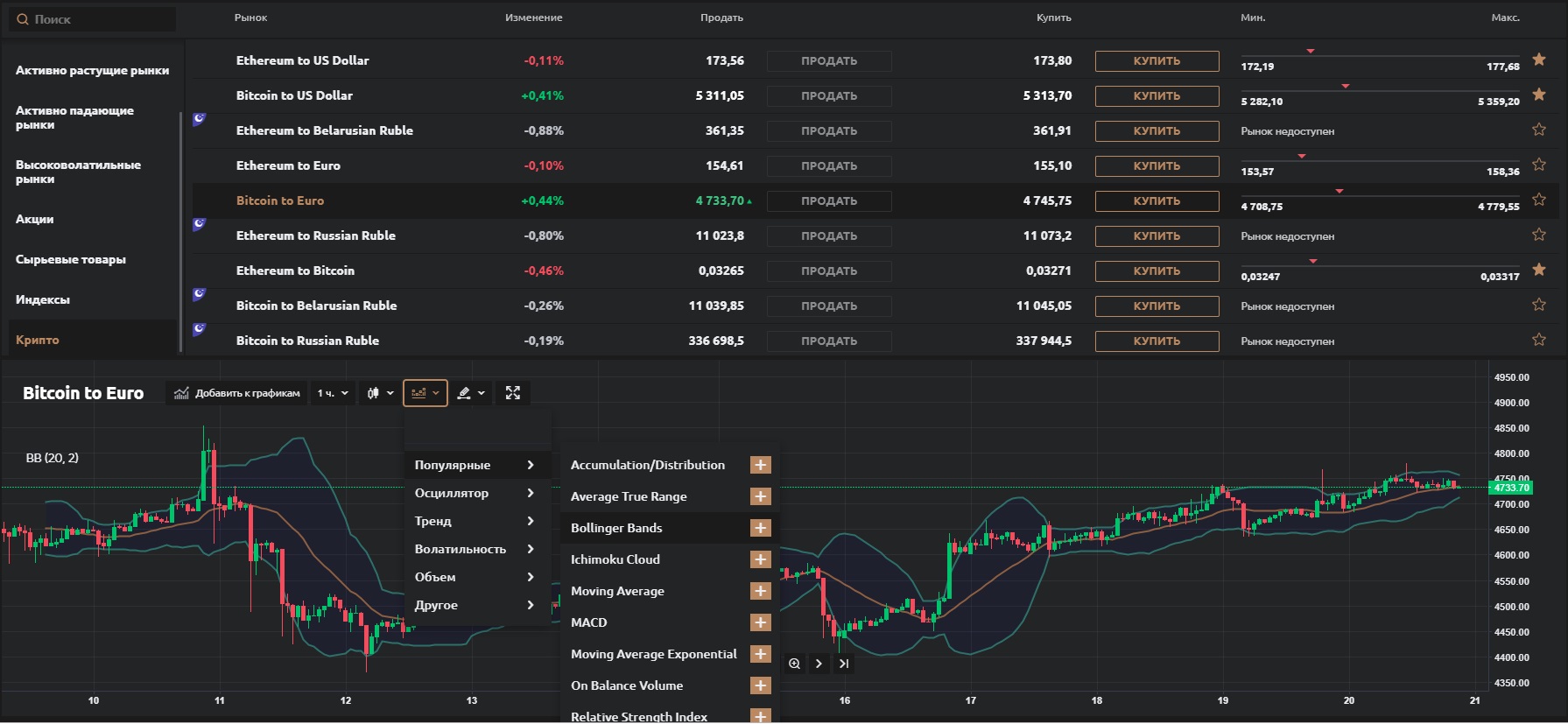The width and height of the screenshot is (1568, 724).
Task: Add Bollinger Bands with its plus icon
Action: click(x=760, y=528)
